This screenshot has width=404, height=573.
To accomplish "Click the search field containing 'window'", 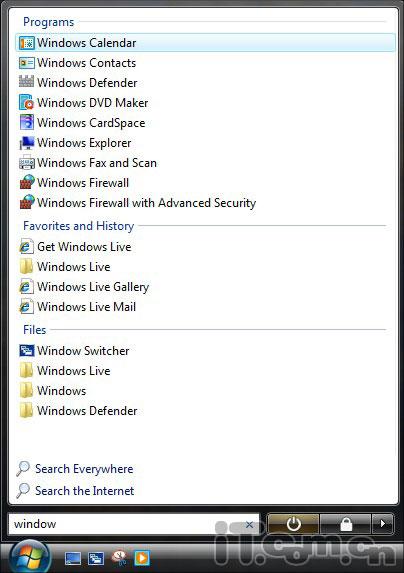I will 133,524.
